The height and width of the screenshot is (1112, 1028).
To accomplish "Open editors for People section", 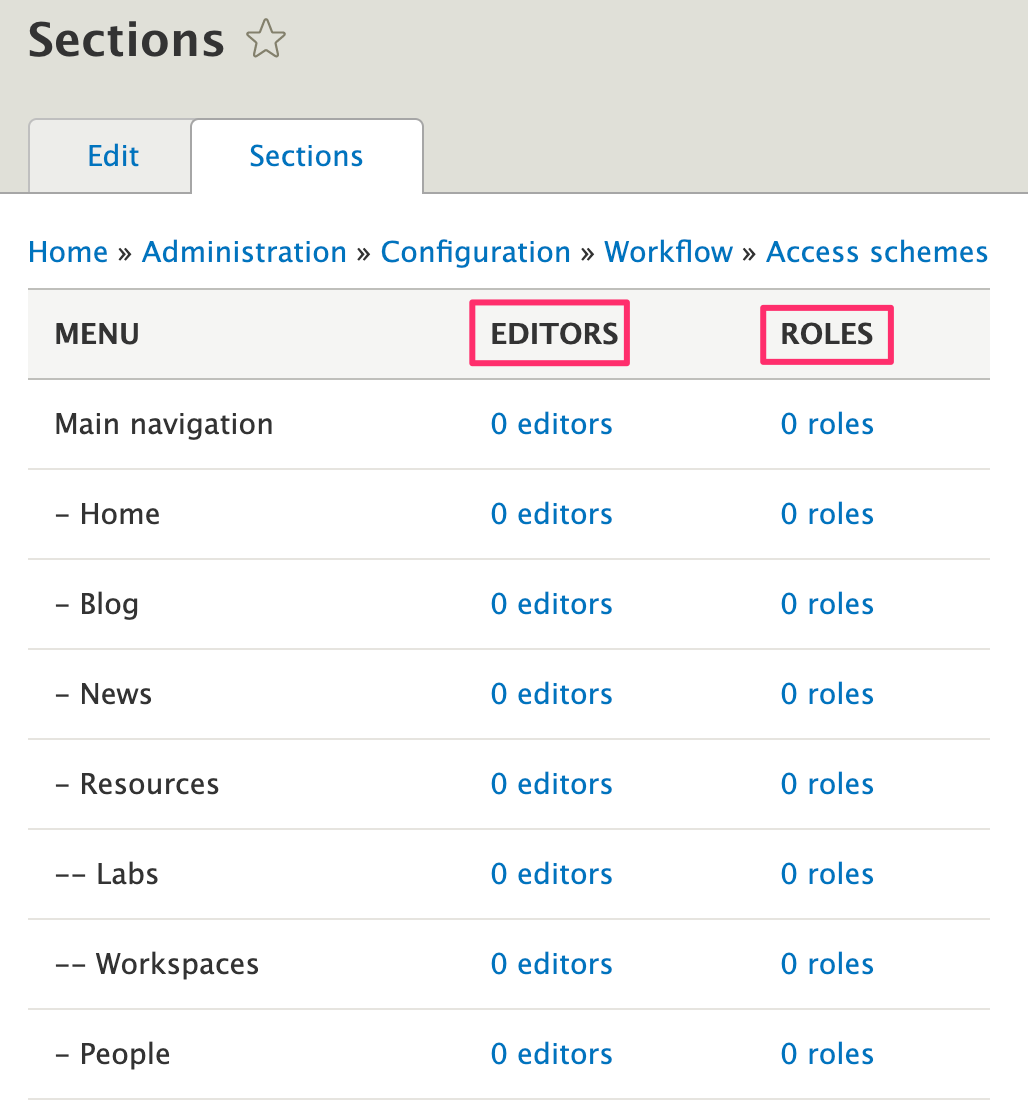I will point(551,1054).
